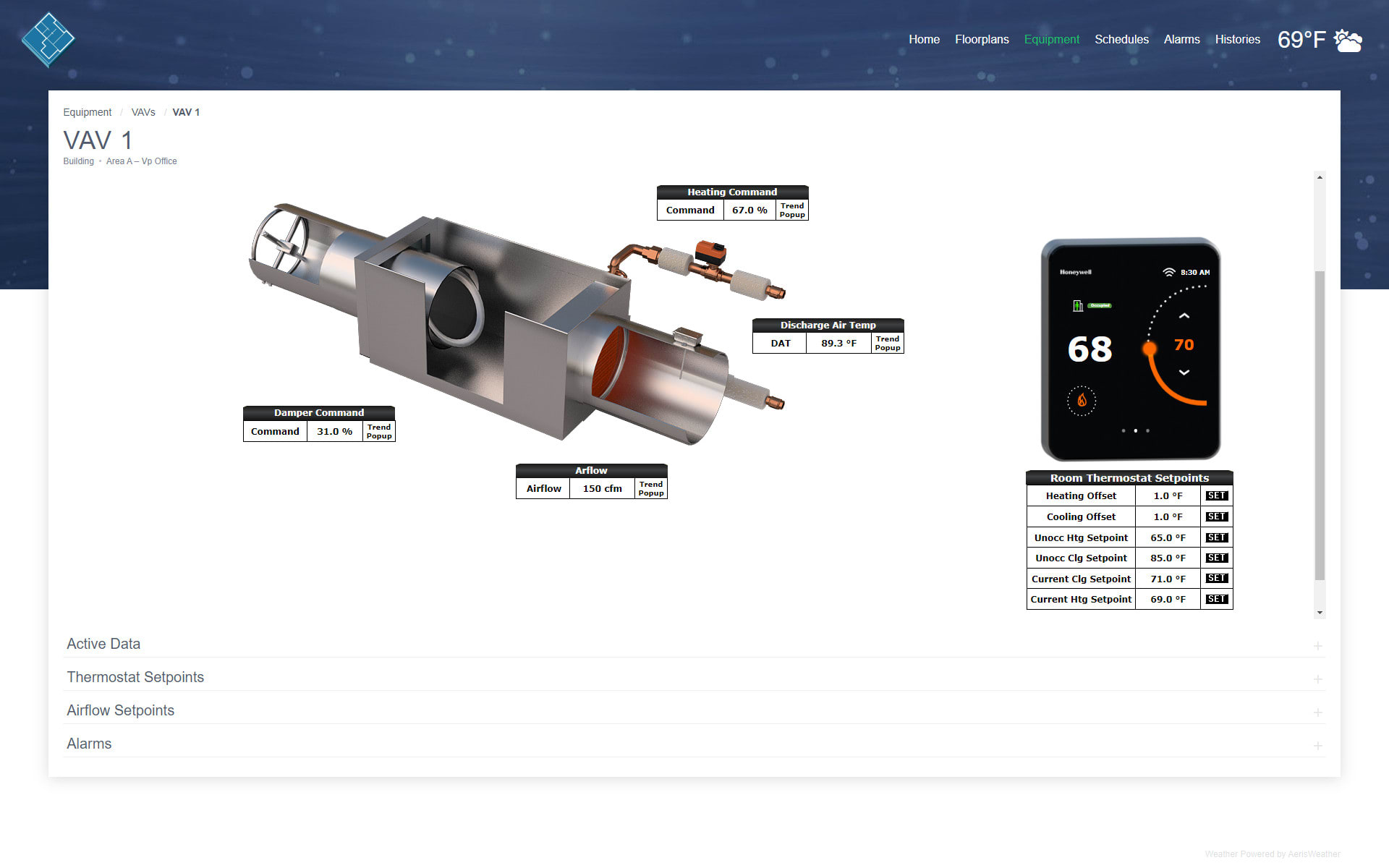Screen dimensions: 1389x868
Task: Click damper command value 31.0 %
Action: tap(334, 431)
